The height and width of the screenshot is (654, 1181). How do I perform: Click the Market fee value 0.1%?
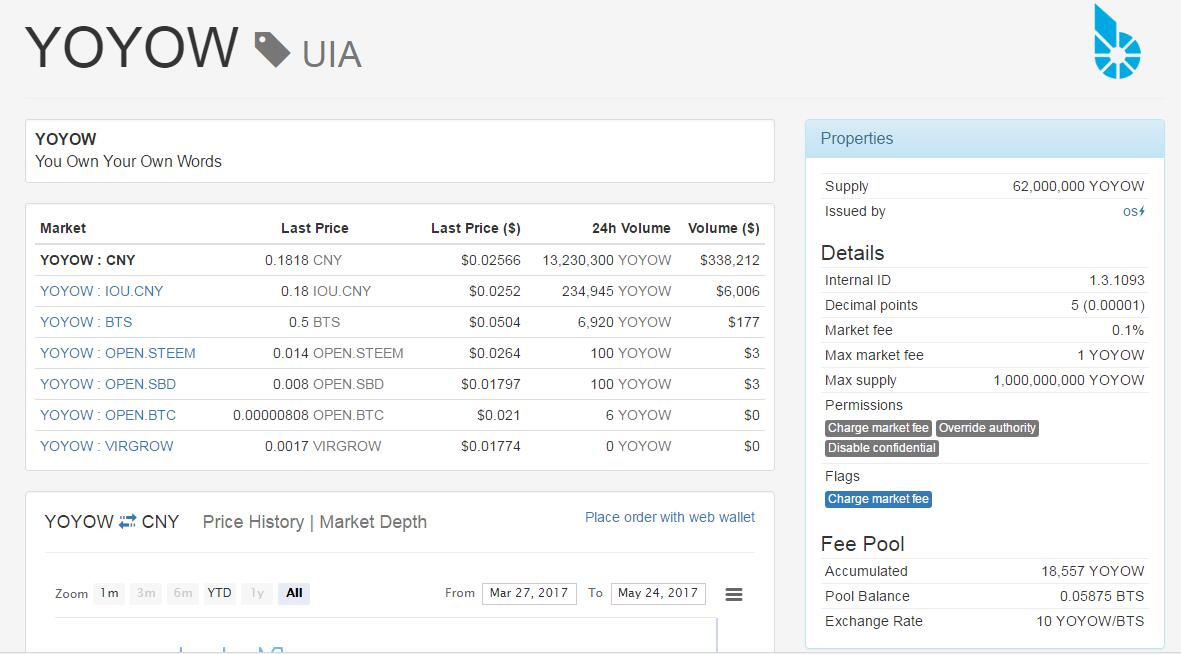pos(1128,330)
